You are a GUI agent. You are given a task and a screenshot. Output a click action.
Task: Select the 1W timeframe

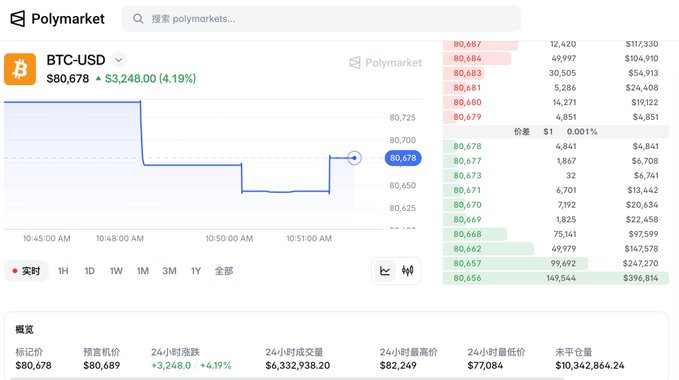(x=116, y=271)
